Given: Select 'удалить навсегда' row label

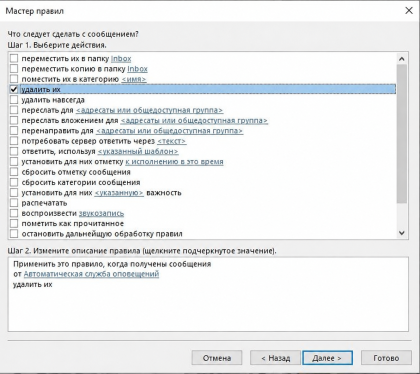Looking at the screenshot, I should point(53,100).
